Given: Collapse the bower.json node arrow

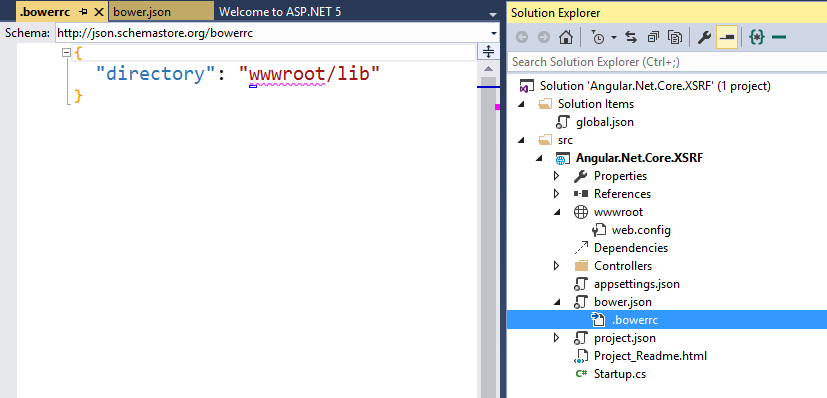Looking at the screenshot, I should pos(557,302).
